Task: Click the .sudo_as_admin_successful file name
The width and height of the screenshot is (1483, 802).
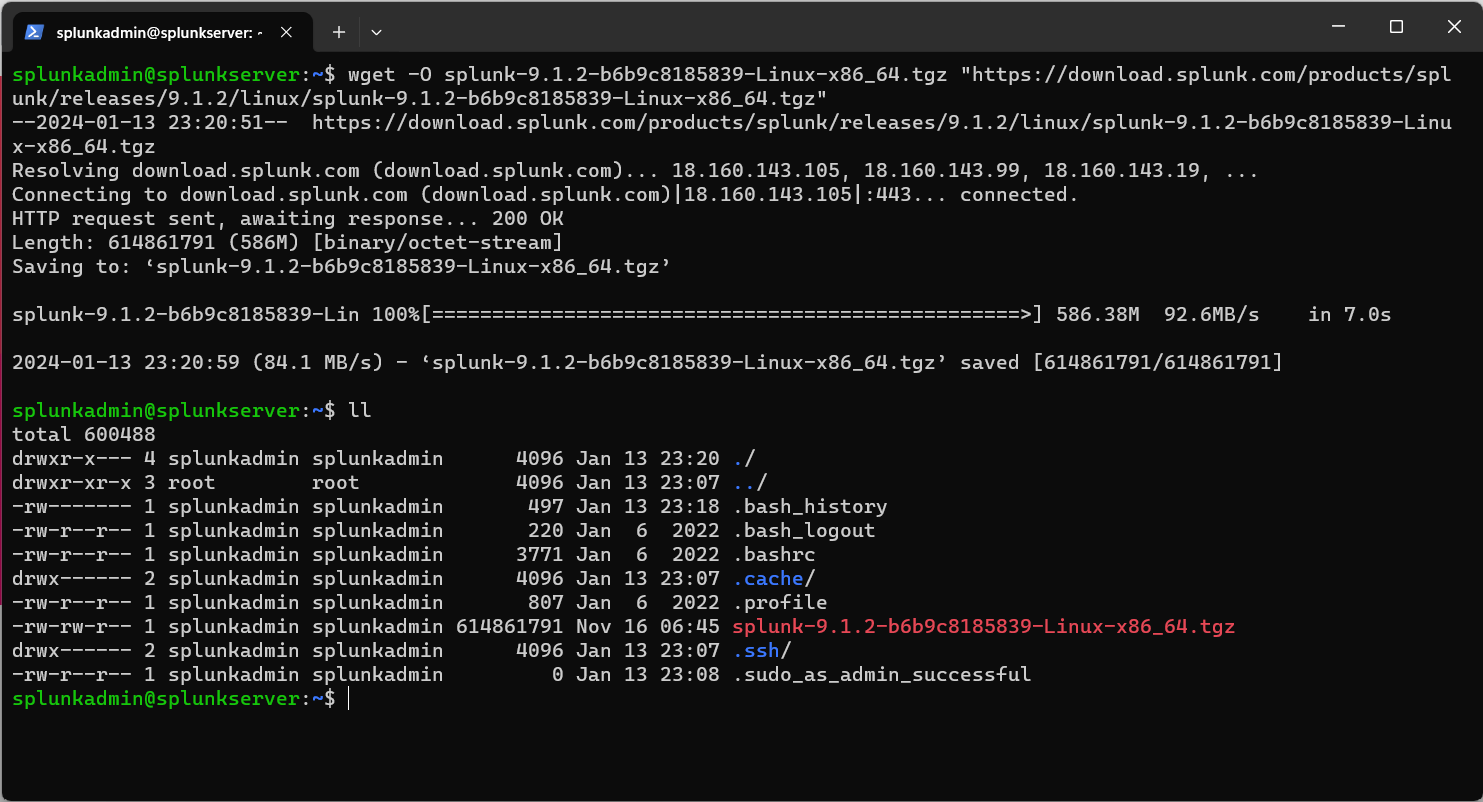Action: point(881,675)
